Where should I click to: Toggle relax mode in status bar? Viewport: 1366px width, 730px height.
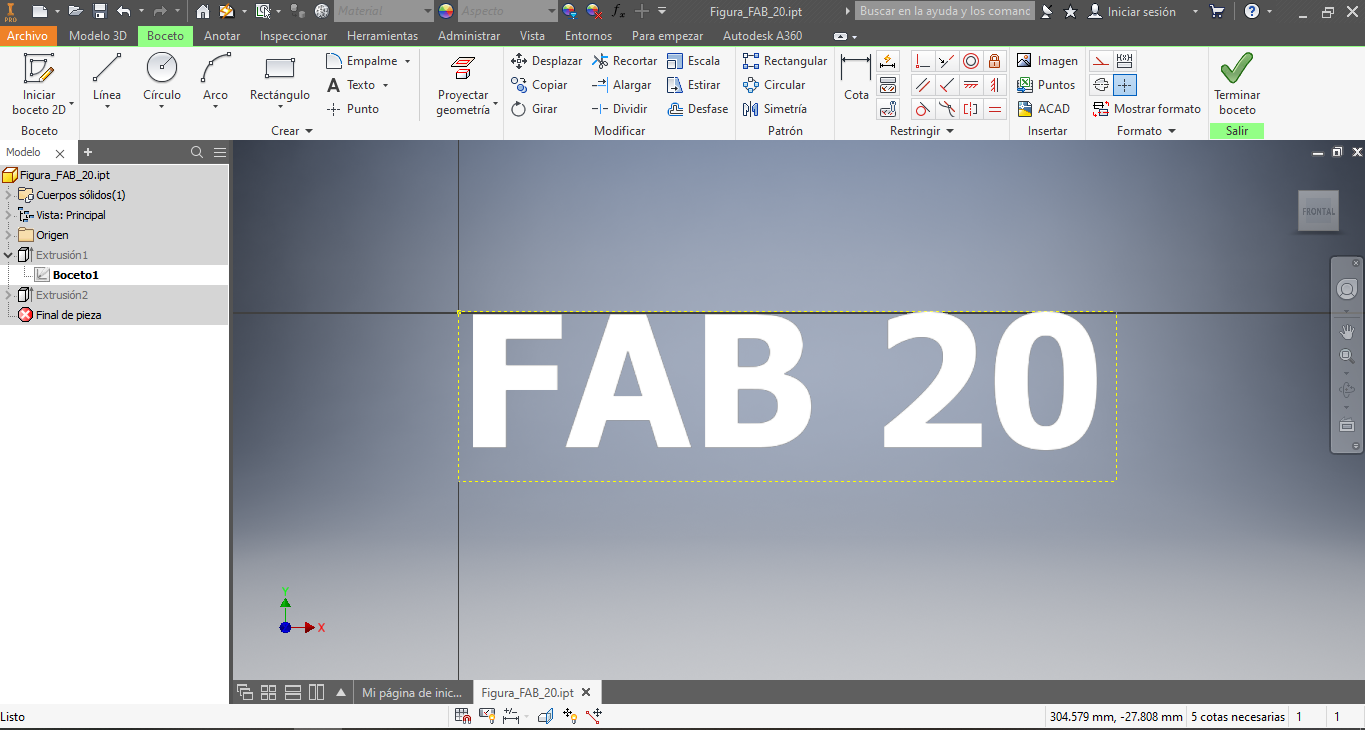[594, 716]
